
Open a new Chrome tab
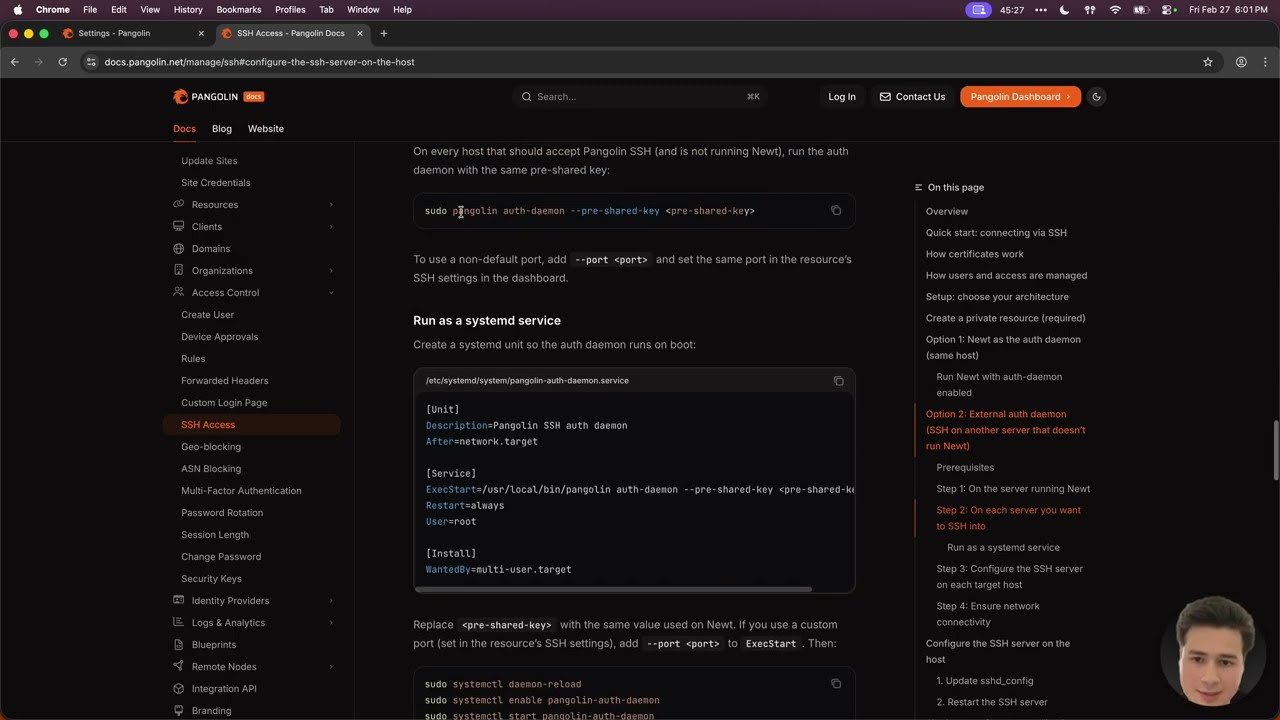[384, 33]
